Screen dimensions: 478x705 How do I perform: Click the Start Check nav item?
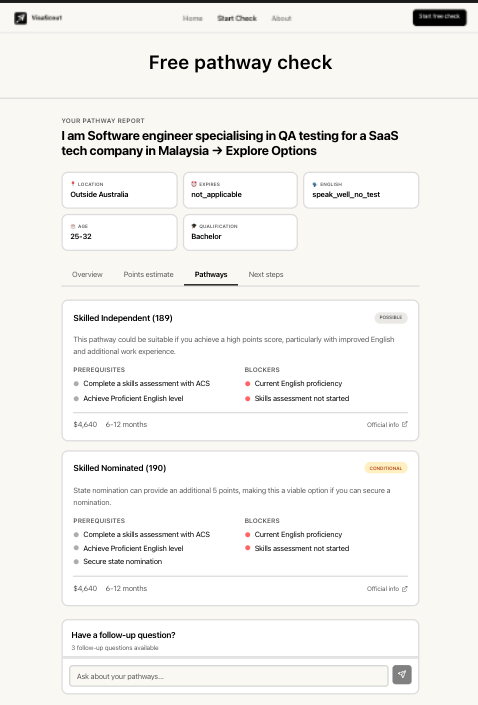click(237, 18)
